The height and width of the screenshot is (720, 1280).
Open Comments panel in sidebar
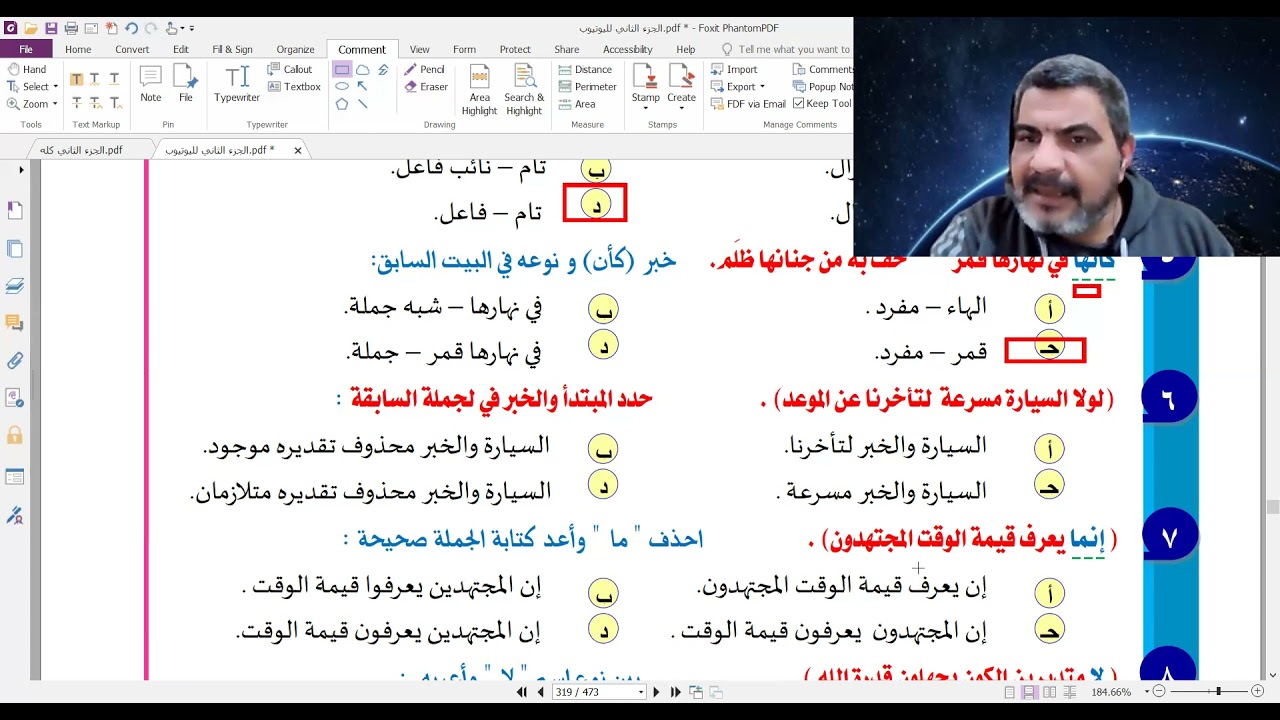tap(15, 322)
